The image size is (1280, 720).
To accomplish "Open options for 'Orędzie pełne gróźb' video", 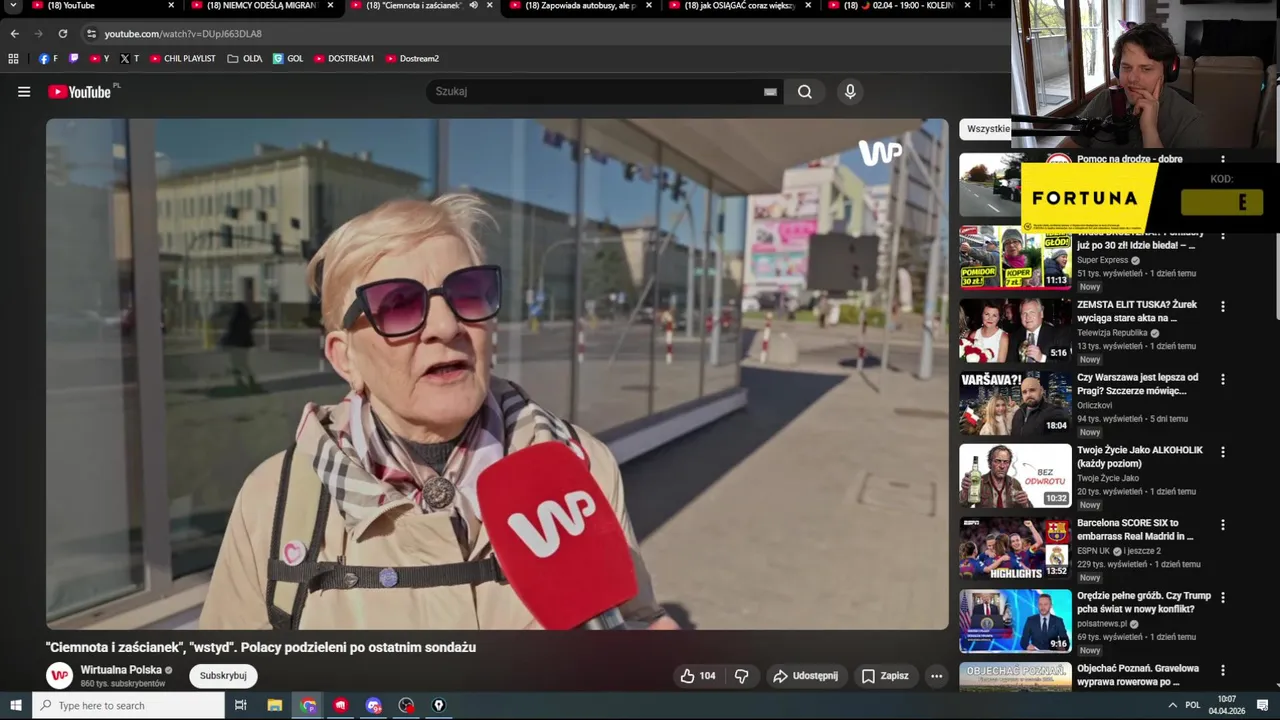I will tap(1222, 598).
